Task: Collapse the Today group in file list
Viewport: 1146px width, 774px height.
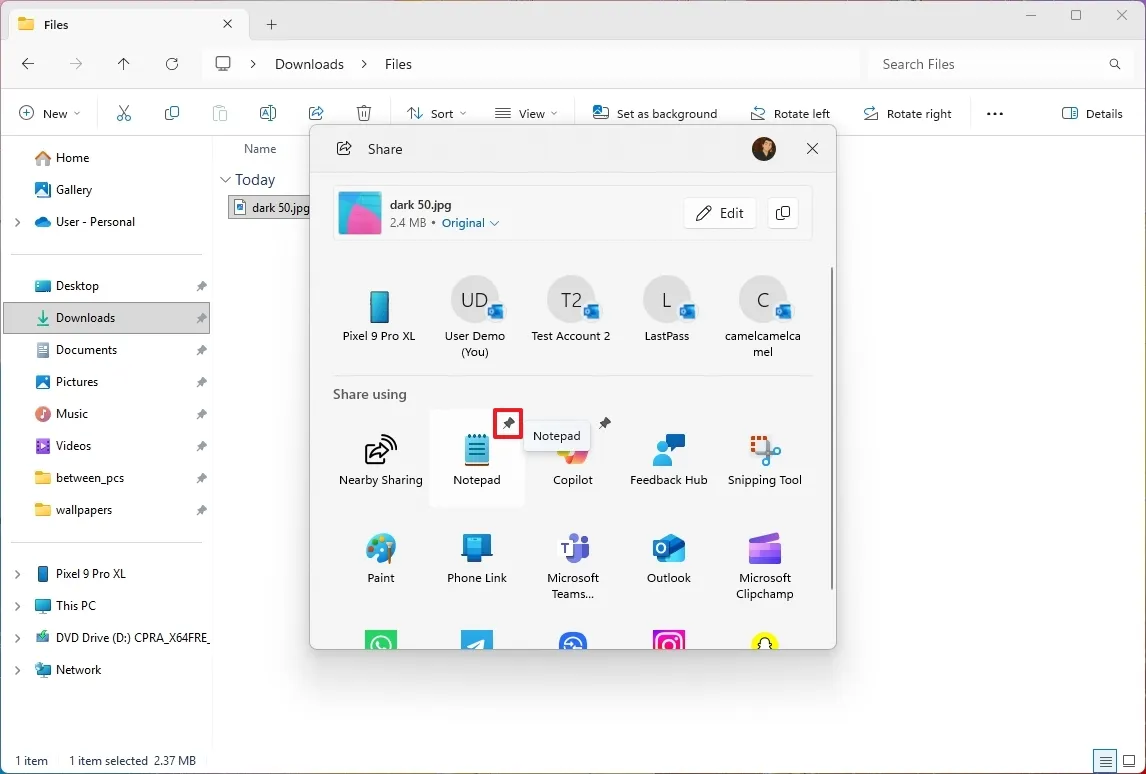Action: pos(225,180)
